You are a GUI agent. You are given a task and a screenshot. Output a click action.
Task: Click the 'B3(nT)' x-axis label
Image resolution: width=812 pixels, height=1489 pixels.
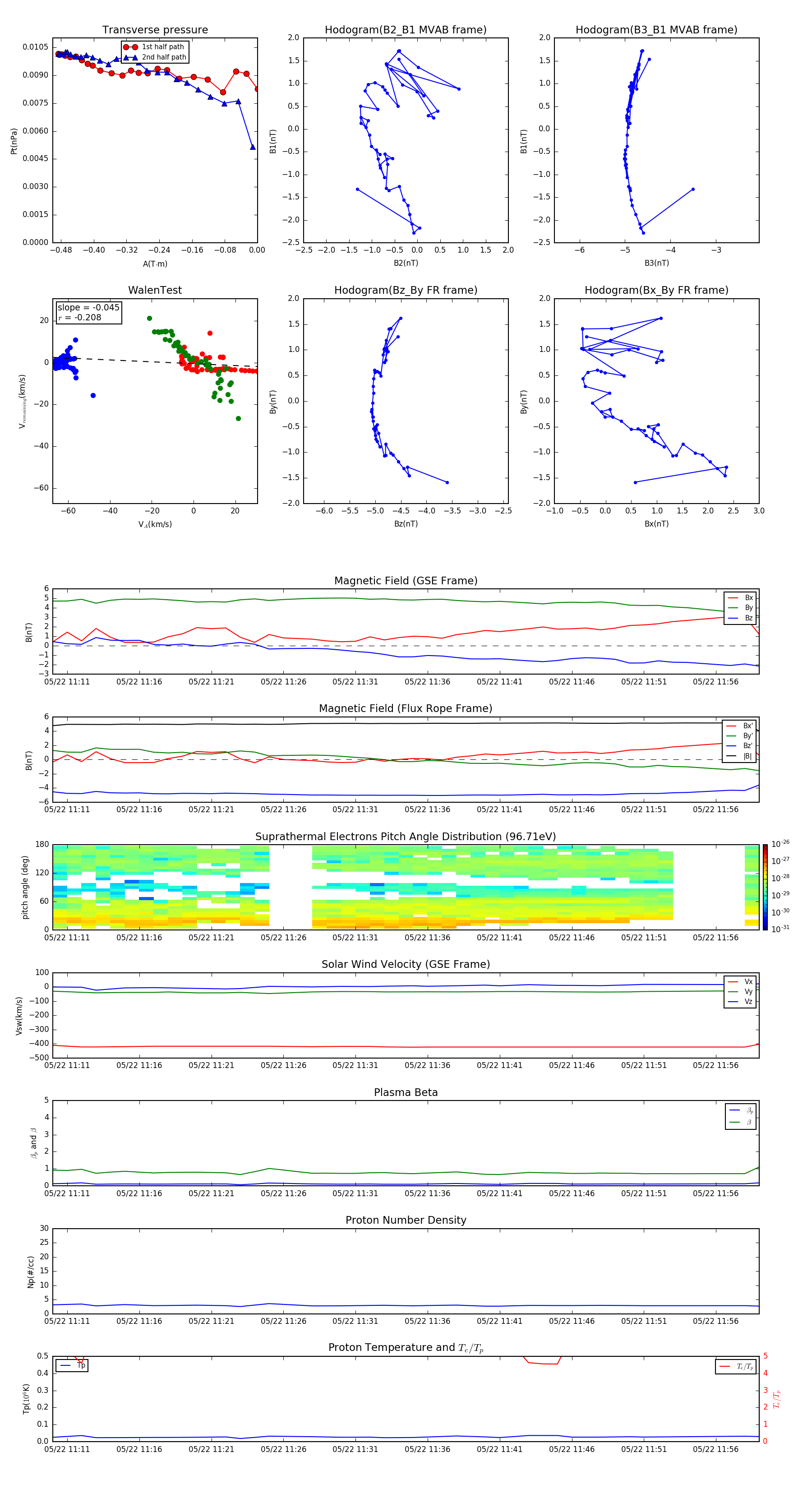[656, 263]
